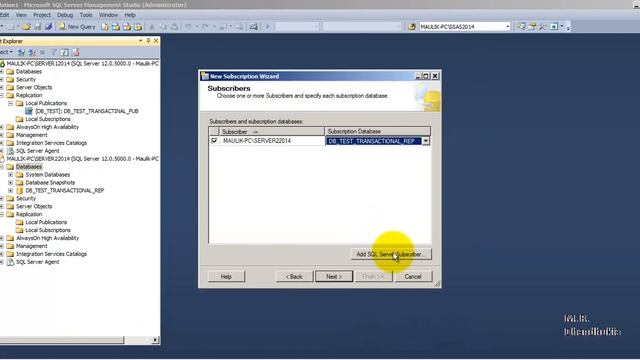Select the MAULIK-PC\SERVER22014 server node
Viewport: 640px width, 360px height.
pos(83,159)
